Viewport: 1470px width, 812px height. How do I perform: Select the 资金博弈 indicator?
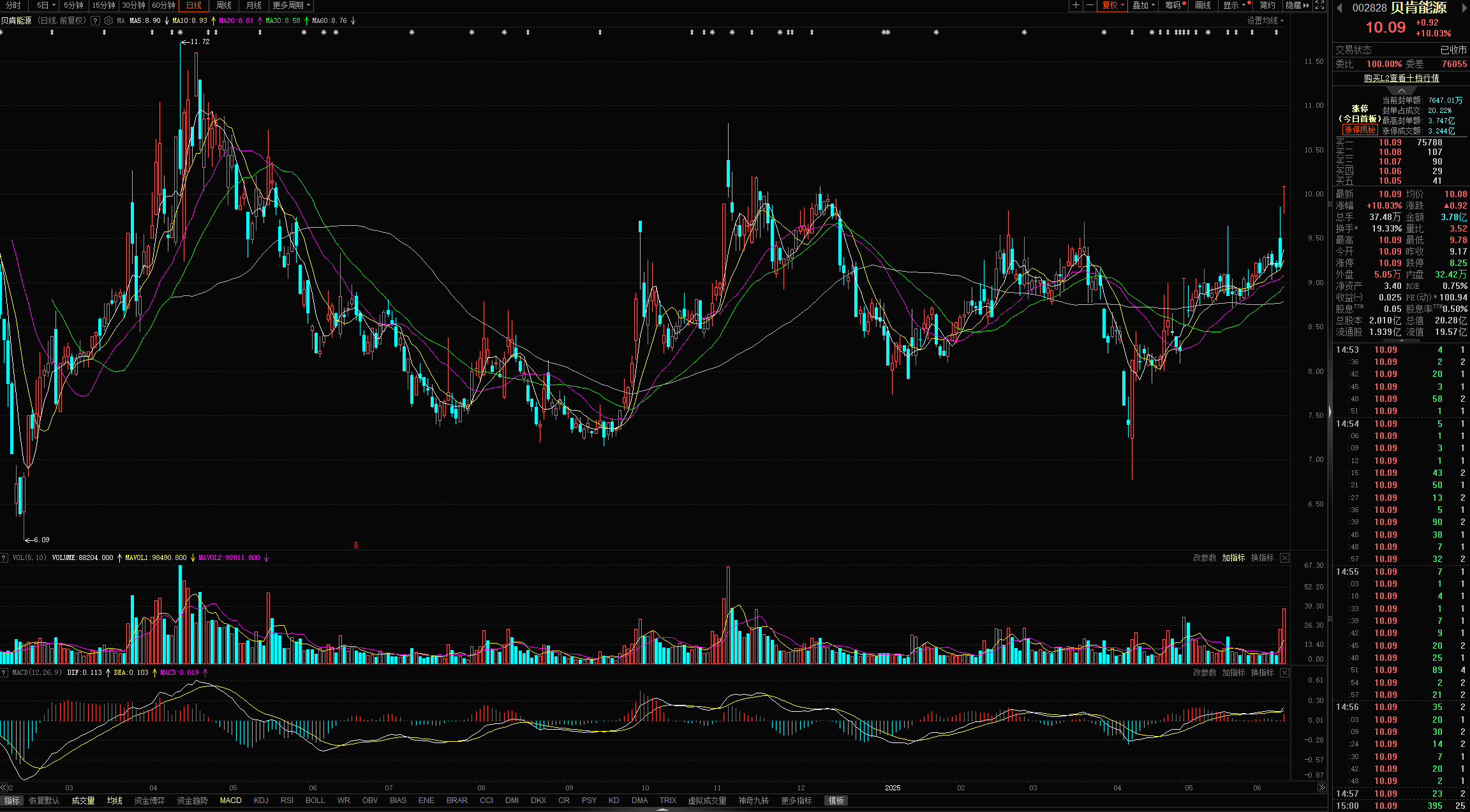(x=149, y=801)
